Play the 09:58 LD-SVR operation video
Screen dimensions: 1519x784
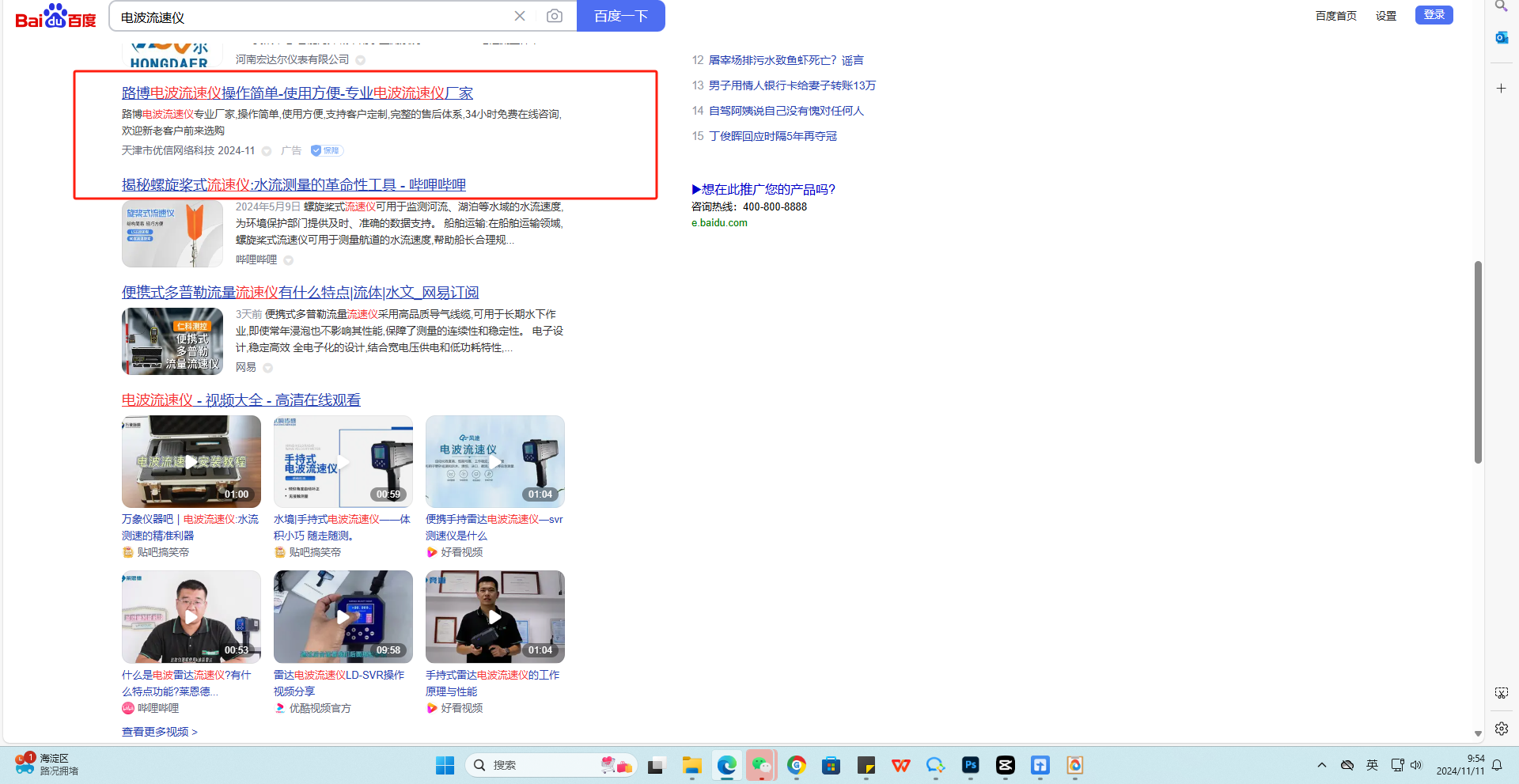(343, 617)
